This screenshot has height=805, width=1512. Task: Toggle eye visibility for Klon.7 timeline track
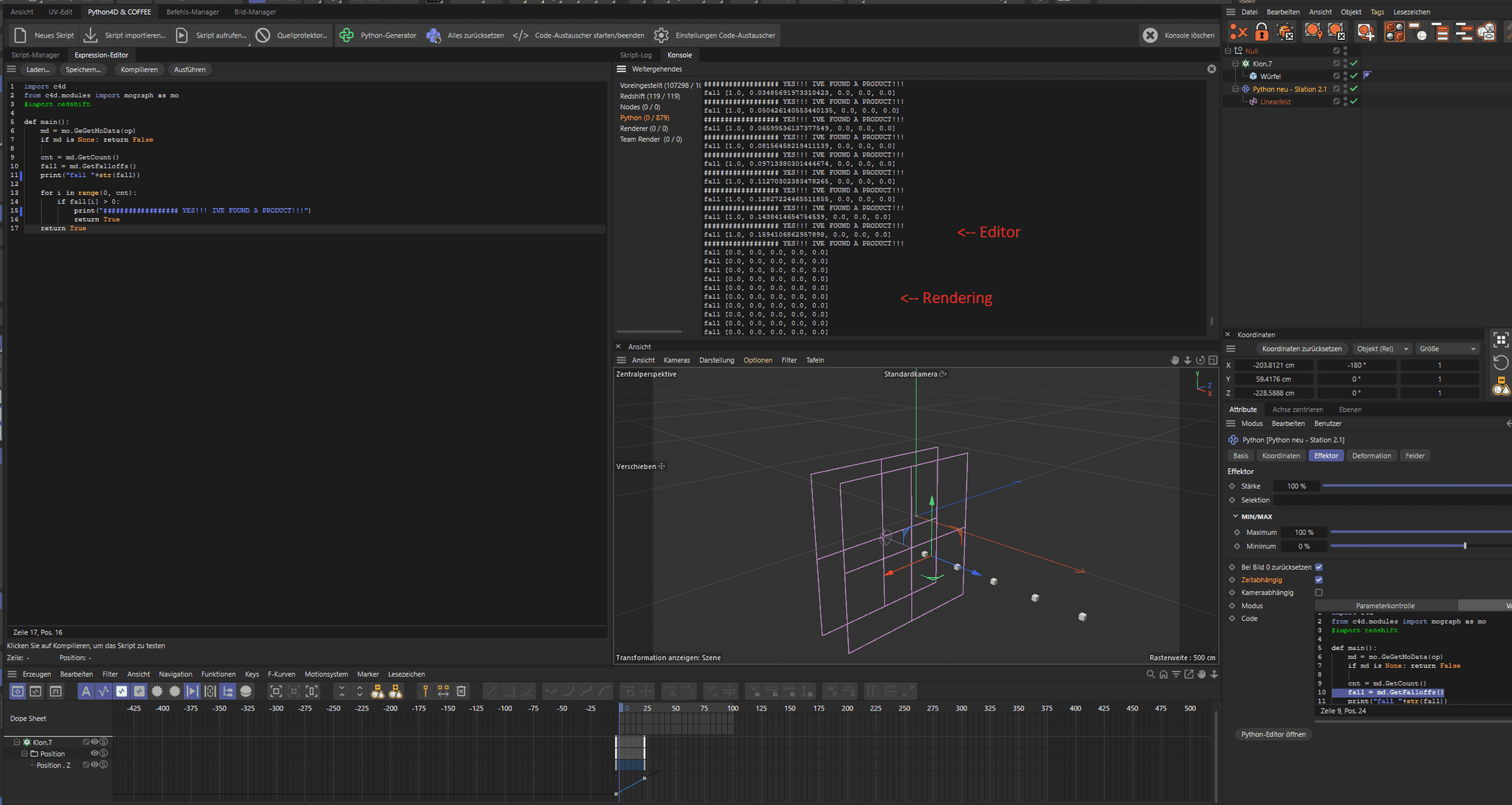coord(94,742)
